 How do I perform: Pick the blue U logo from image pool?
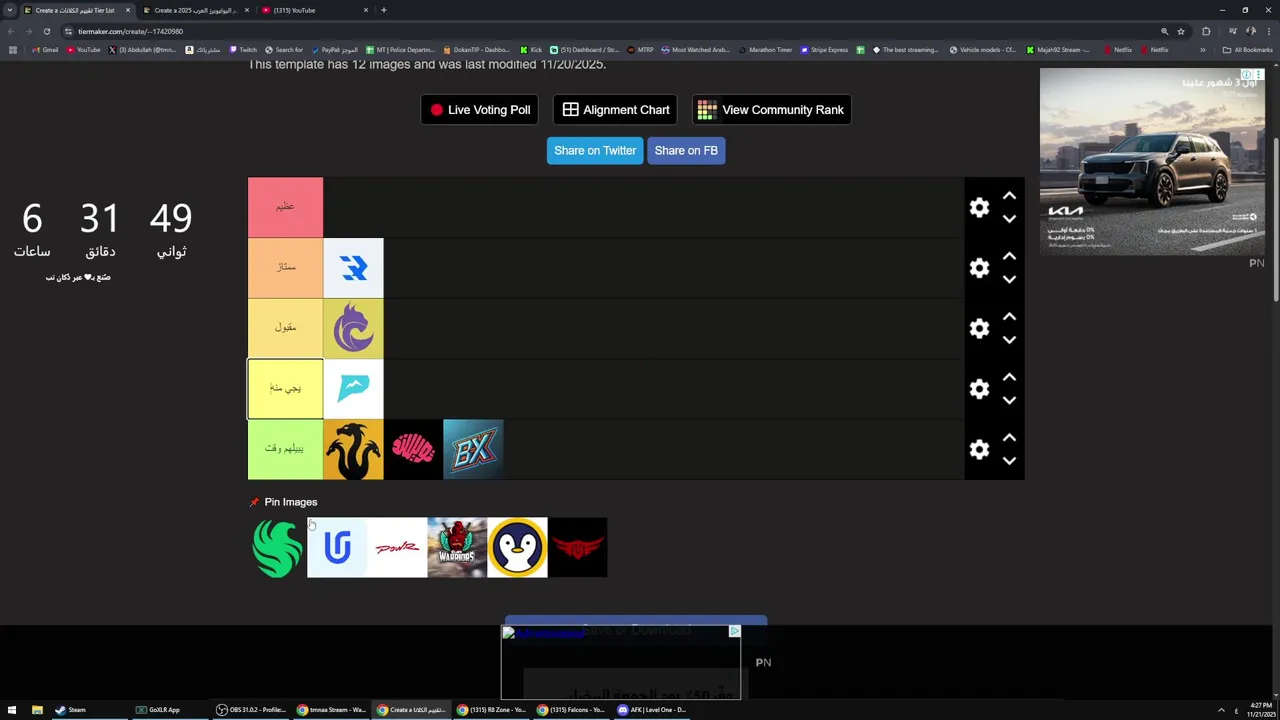337,547
